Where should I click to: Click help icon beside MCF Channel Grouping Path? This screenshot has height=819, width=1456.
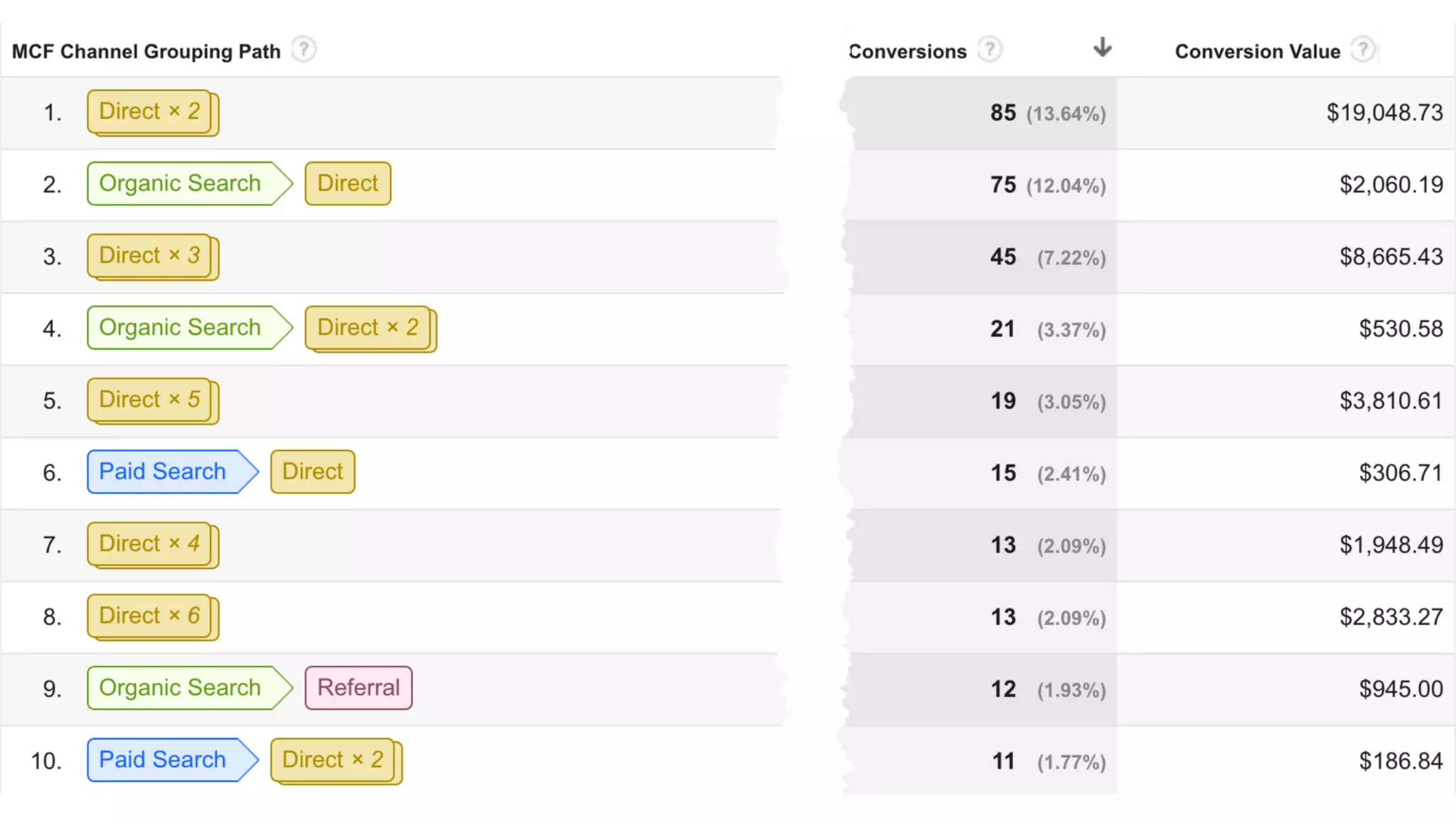coord(304,50)
